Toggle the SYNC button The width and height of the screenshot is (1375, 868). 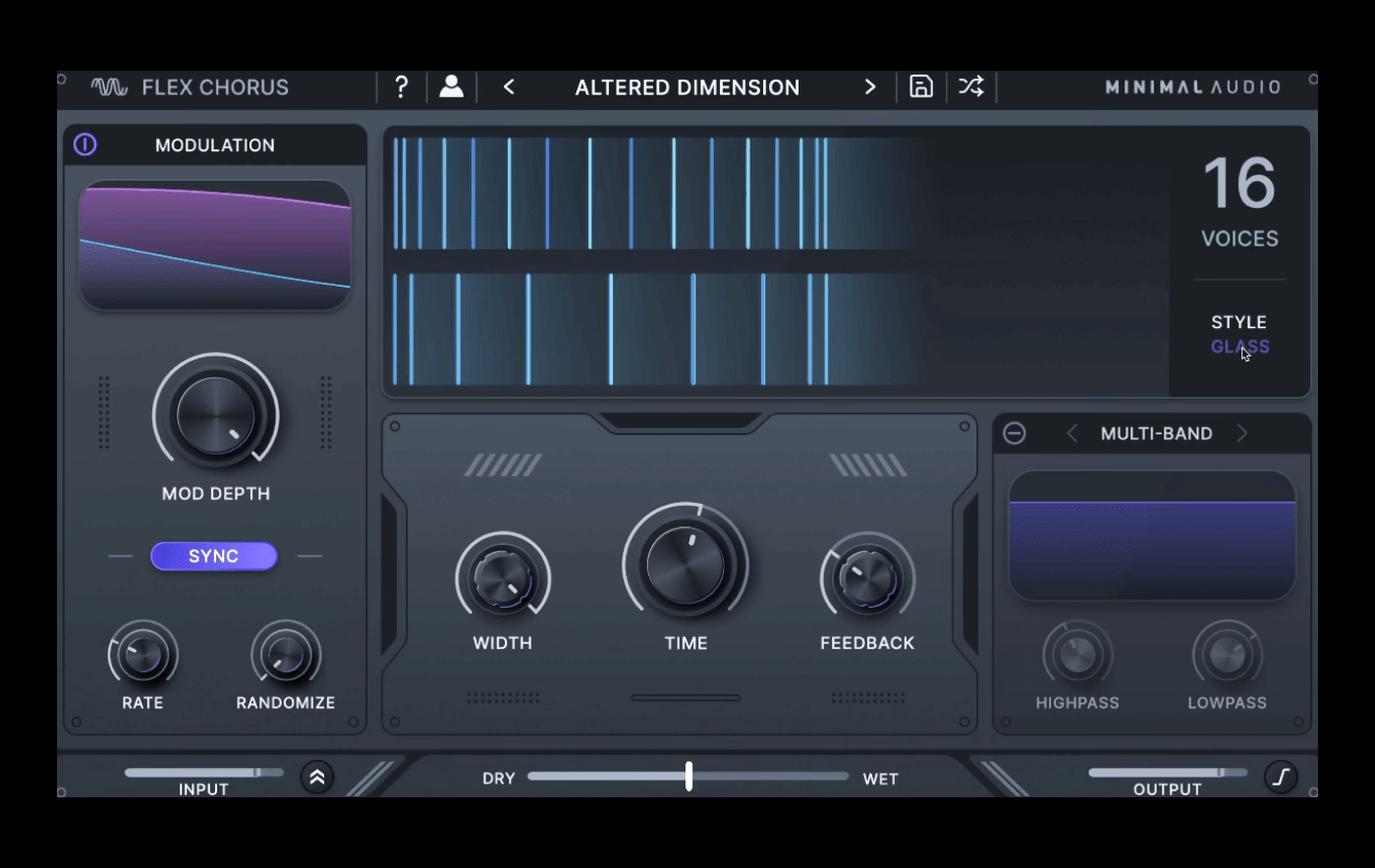tap(214, 556)
